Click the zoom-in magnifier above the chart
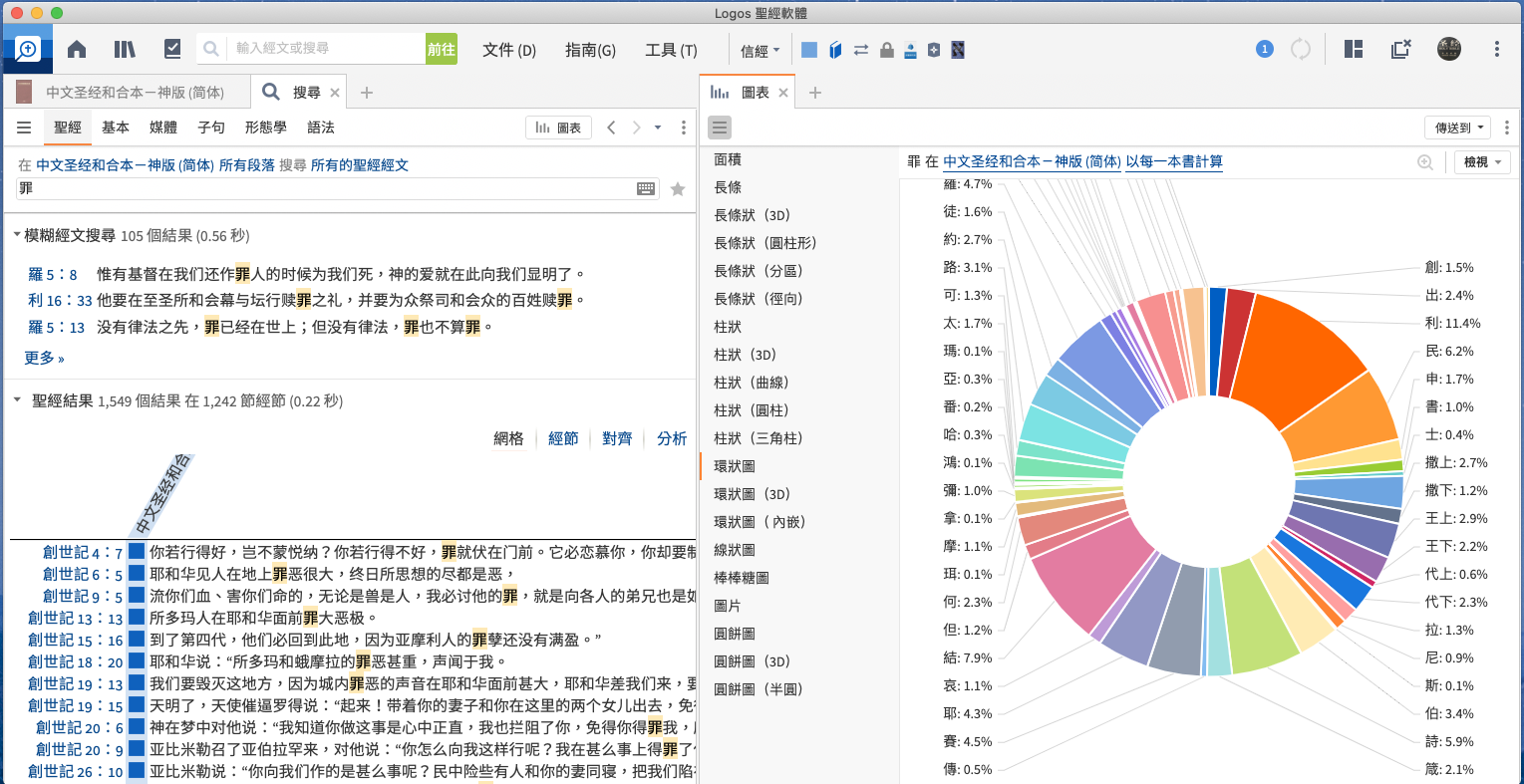 pos(1425,162)
